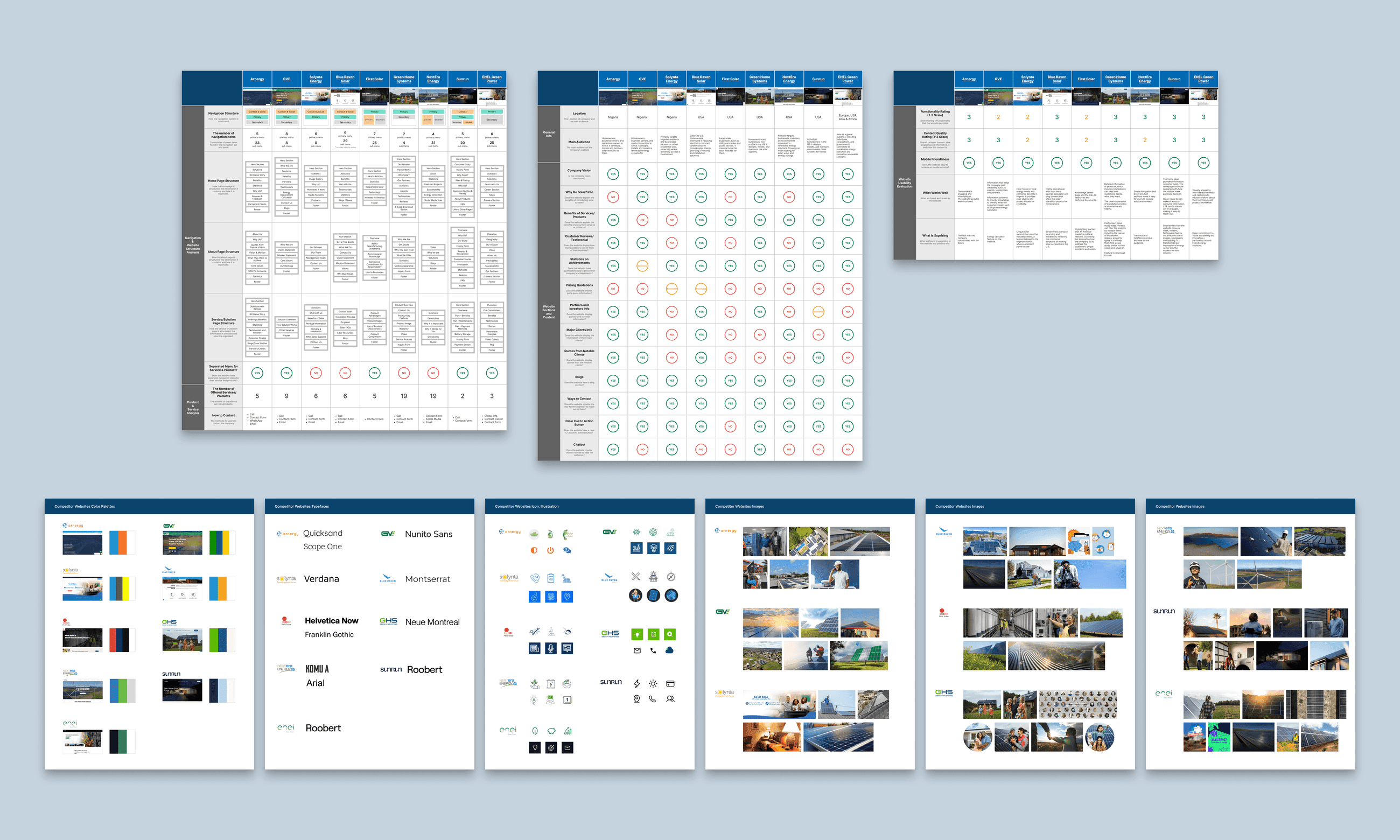Pick the orange swatch in Arnergy's palette
The image size is (1400, 840).
click(x=122, y=542)
